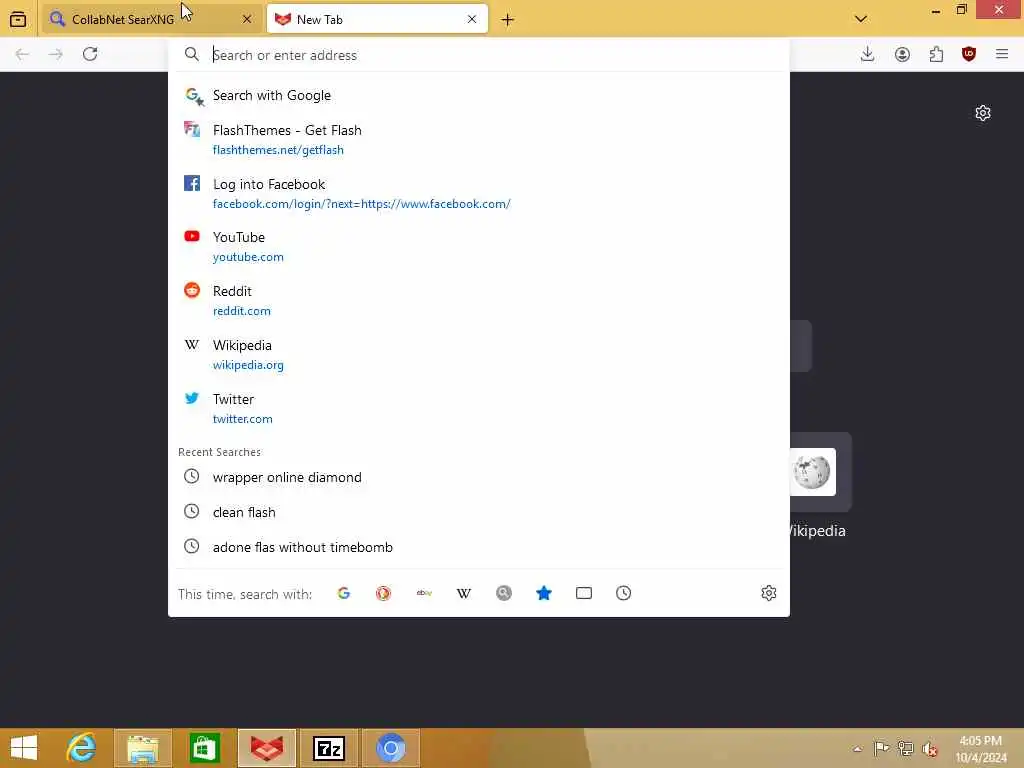Search history with the clock icon

[x=624, y=593]
